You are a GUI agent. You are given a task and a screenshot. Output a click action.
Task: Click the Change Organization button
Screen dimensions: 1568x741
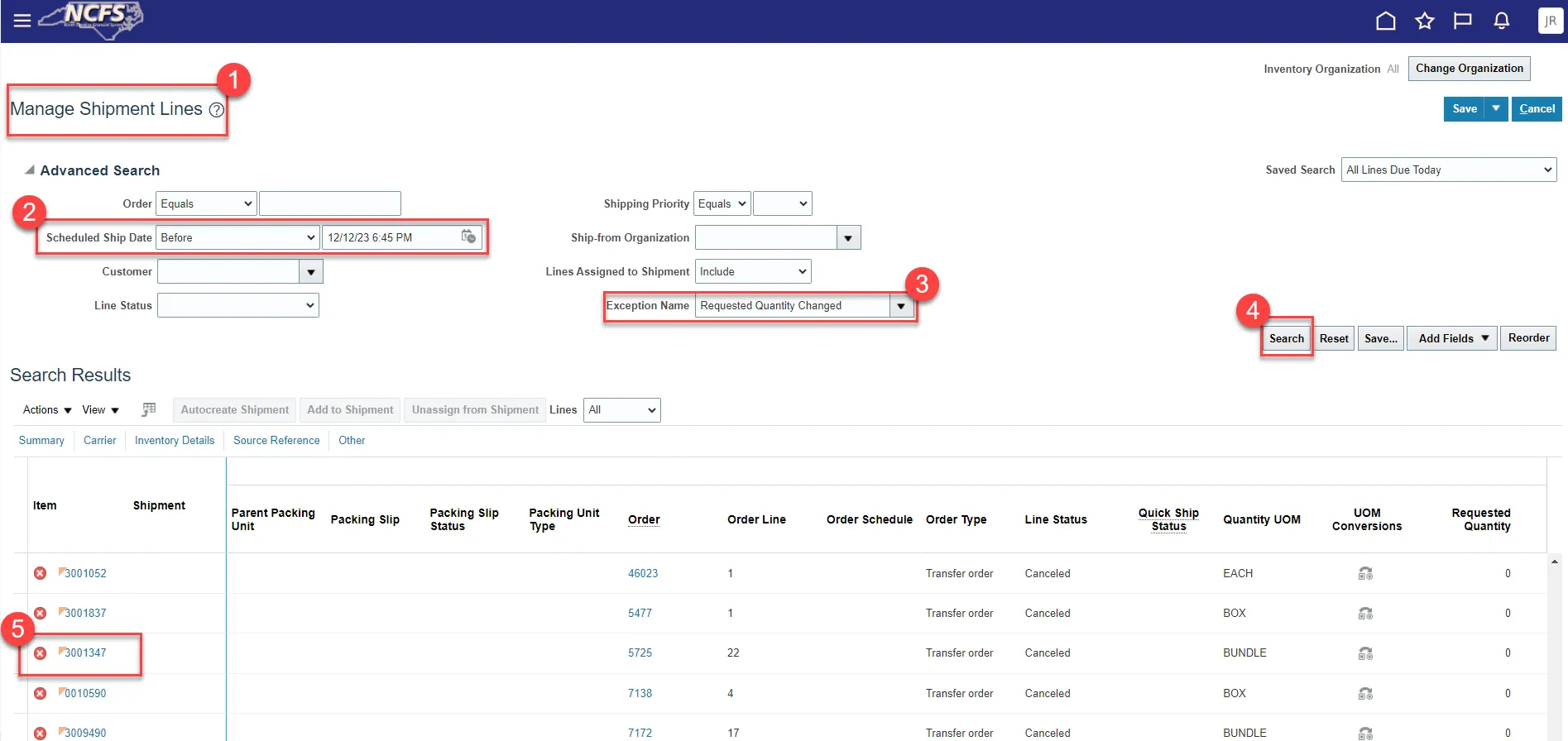pyautogui.click(x=1469, y=69)
